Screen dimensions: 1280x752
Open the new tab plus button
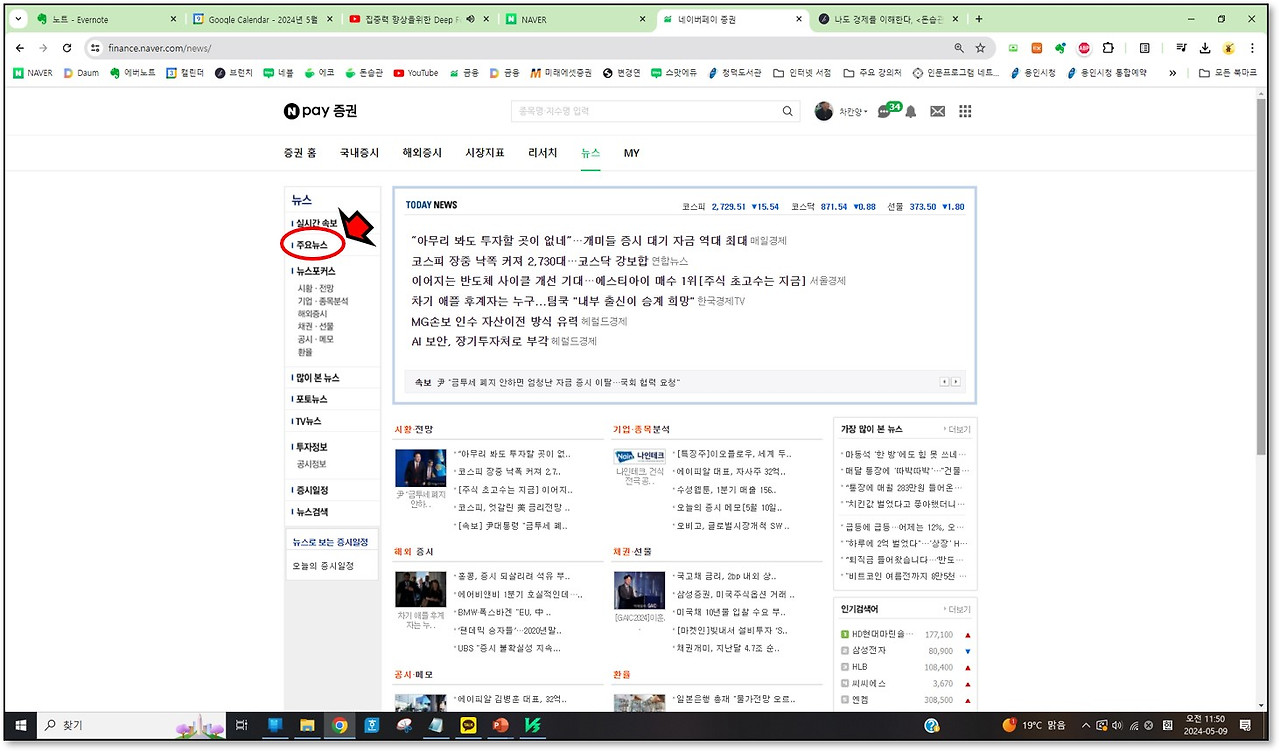tap(979, 19)
